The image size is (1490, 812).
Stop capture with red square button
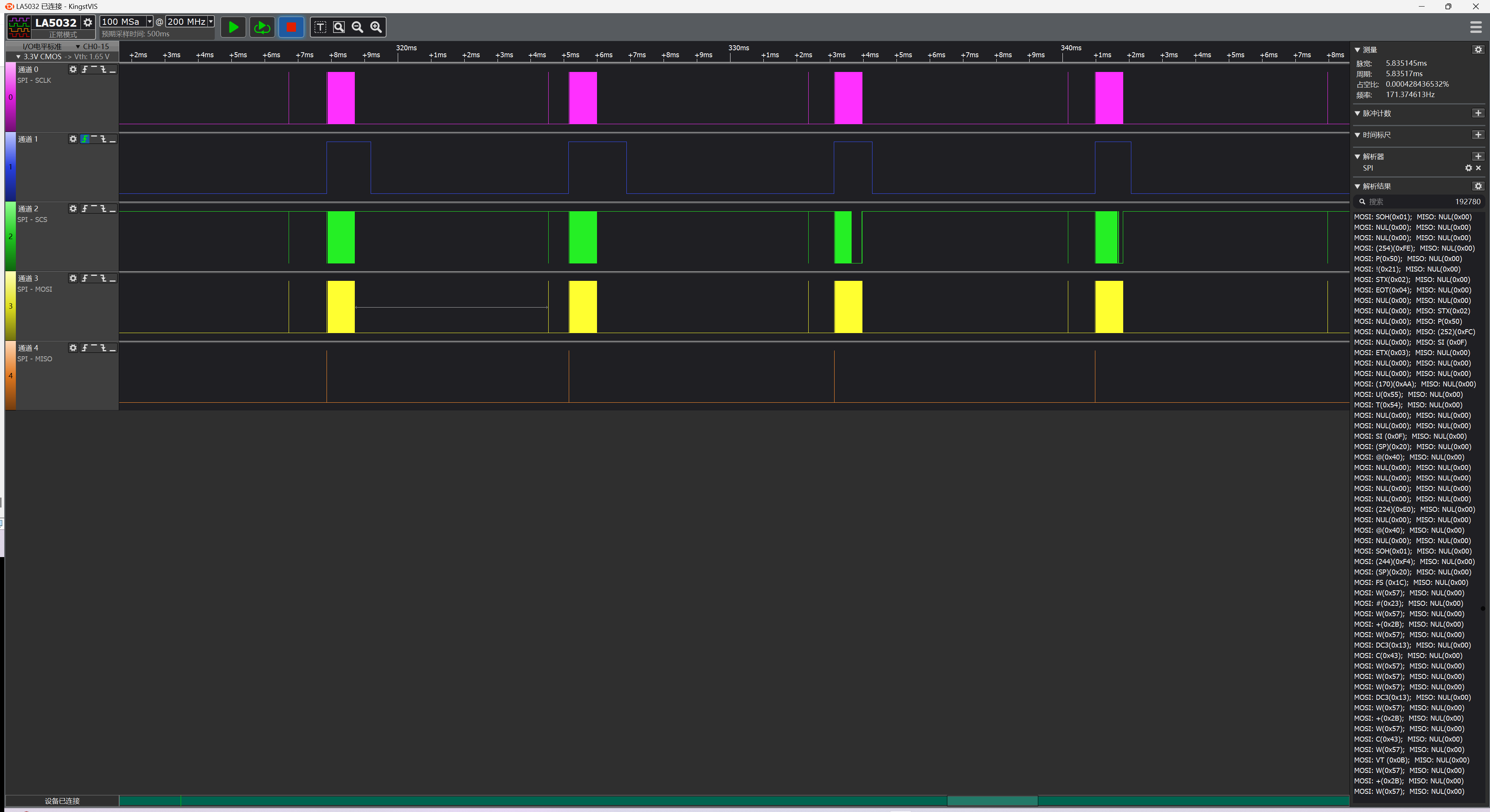(x=291, y=27)
